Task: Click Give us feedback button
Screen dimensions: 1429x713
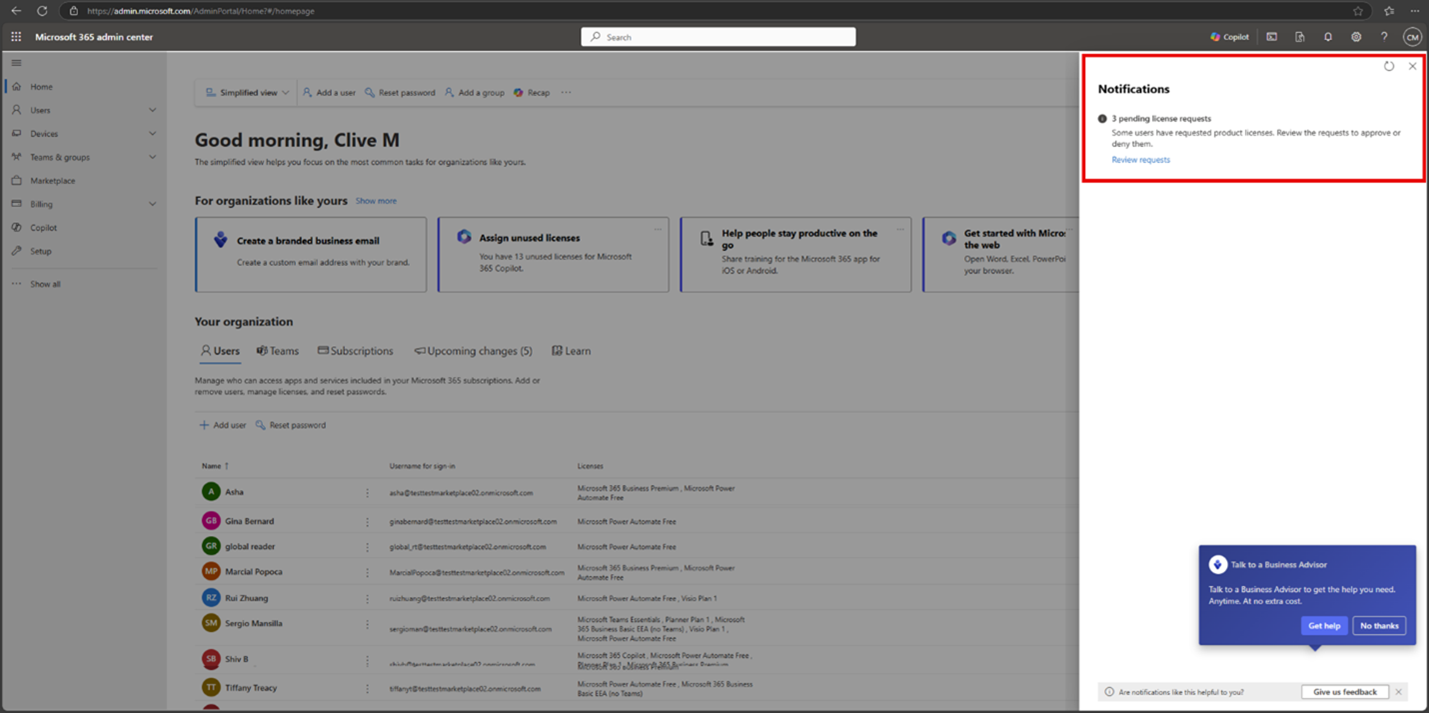Action: pyautogui.click(x=1345, y=692)
